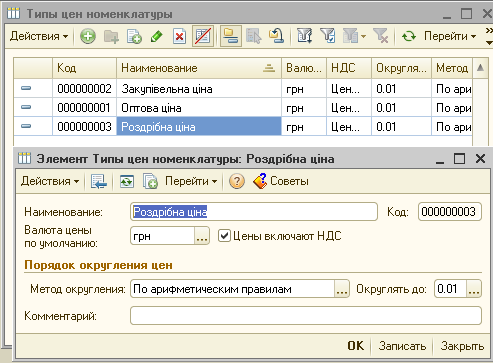The image size is (493, 363).
Task: Open the Действия menu in element window
Action: (x=50, y=181)
